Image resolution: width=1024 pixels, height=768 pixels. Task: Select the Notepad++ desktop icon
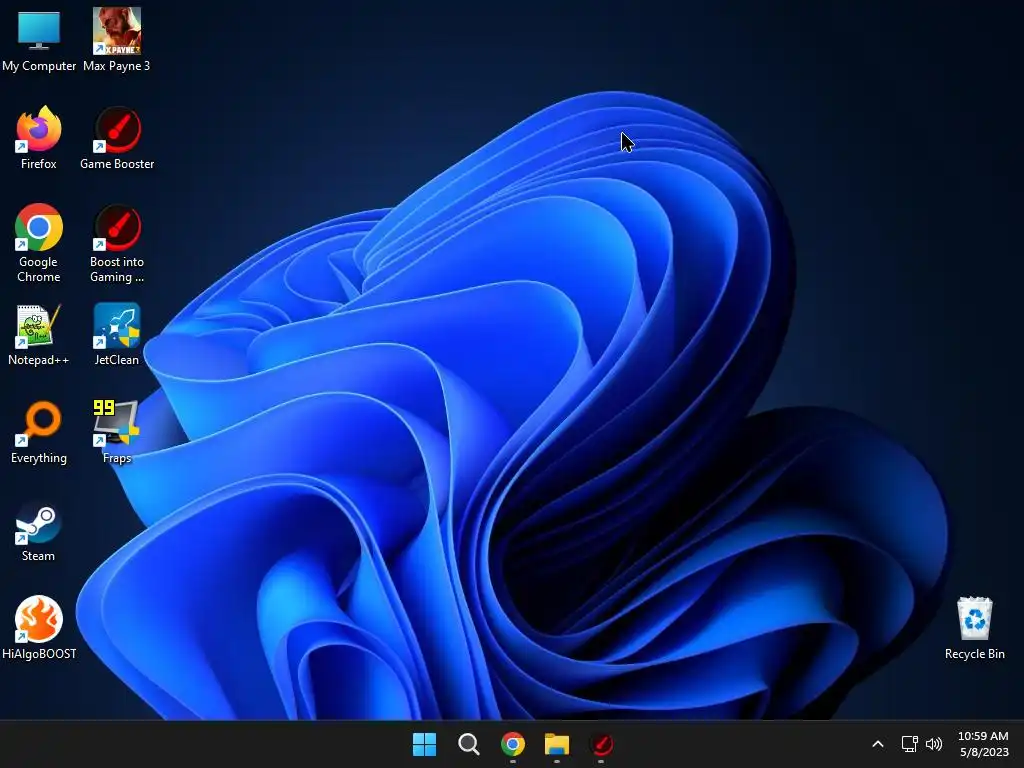39,334
